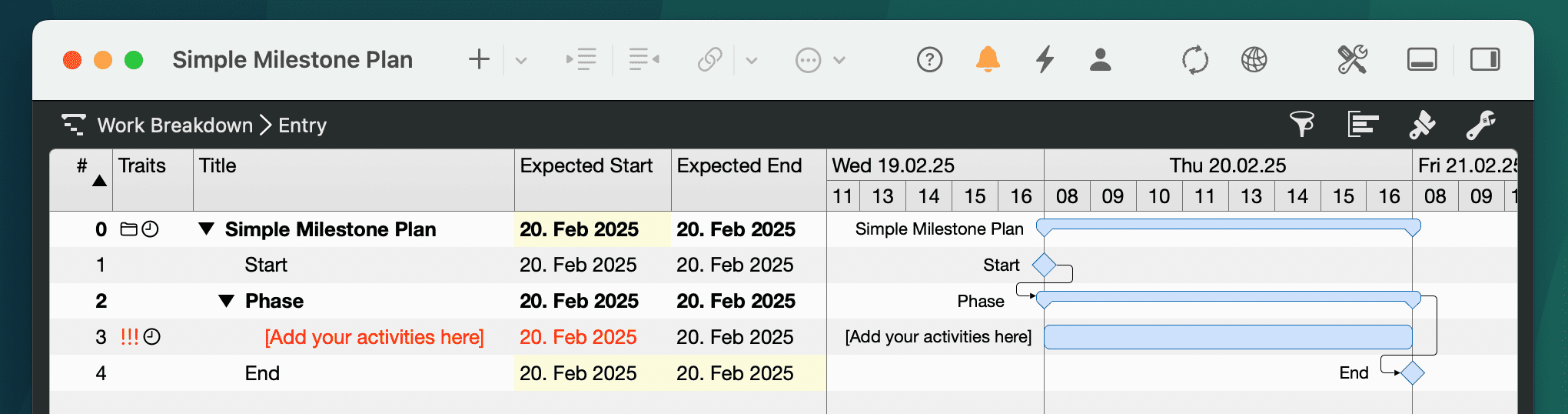The width and height of the screenshot is (1568, 414).
Task: Open the filter funnel icon
Action: tap(1302, 124)
